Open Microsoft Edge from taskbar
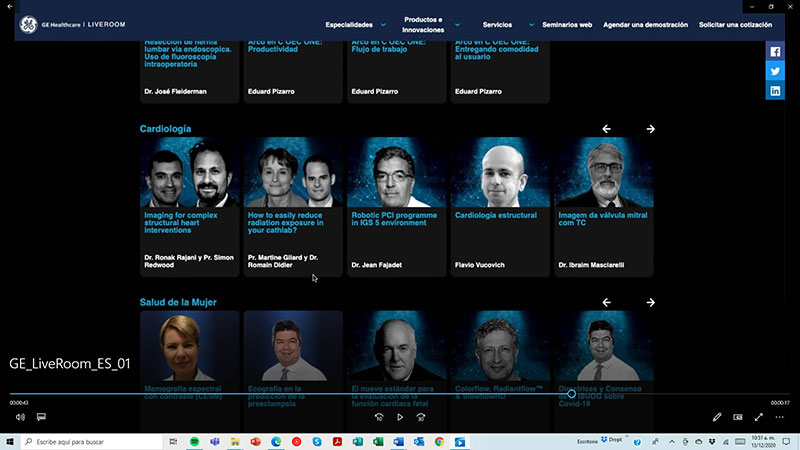 [x=276, y=442]
